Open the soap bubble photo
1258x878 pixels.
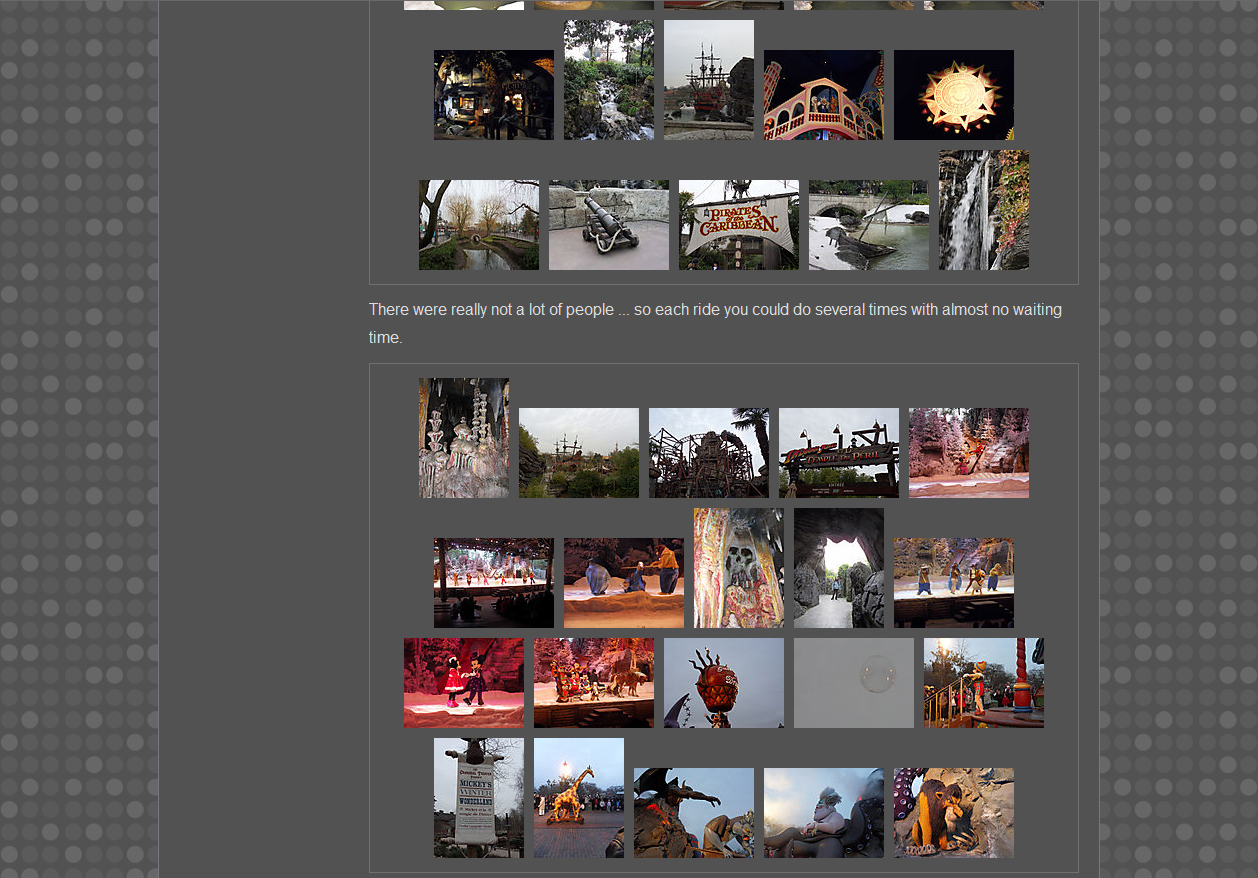(853, 683)
